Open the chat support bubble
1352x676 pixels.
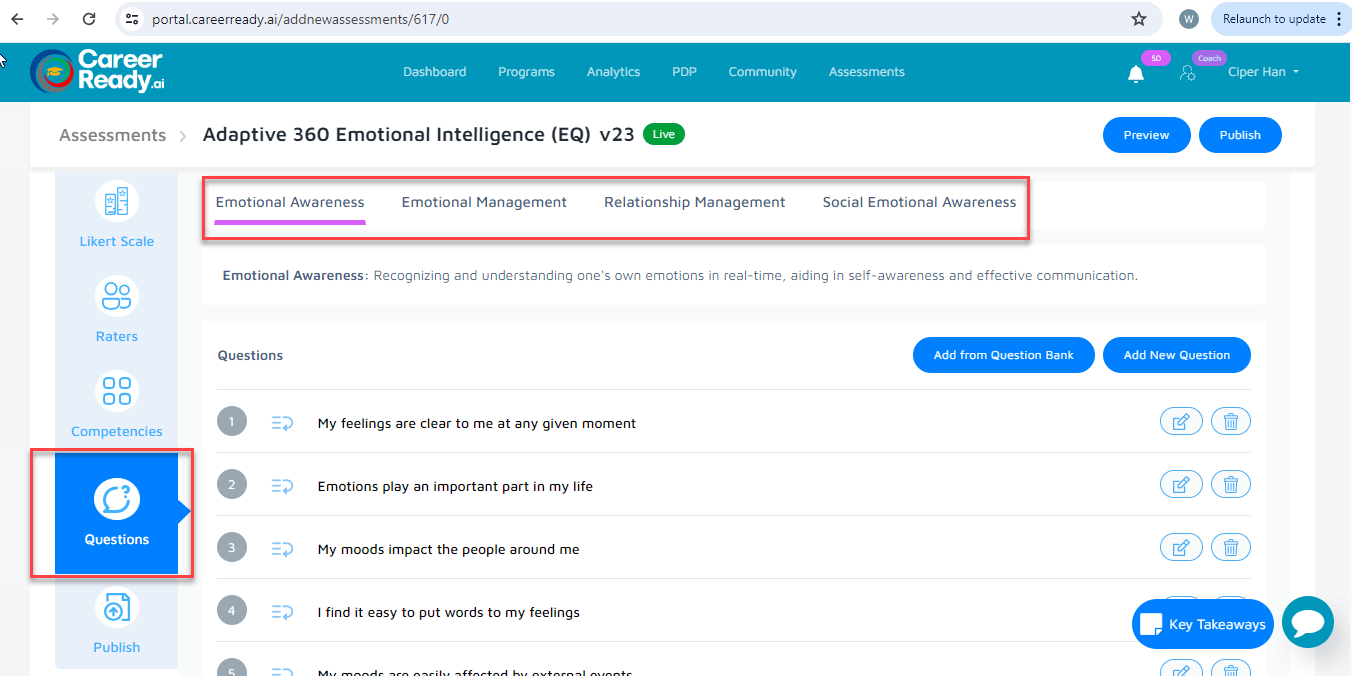click(1308, 622)
